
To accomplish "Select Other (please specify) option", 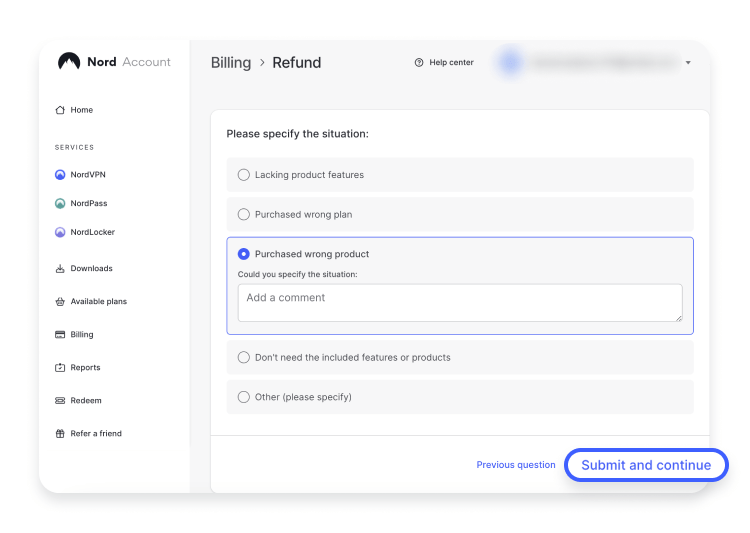I will (x=460, y=397).
